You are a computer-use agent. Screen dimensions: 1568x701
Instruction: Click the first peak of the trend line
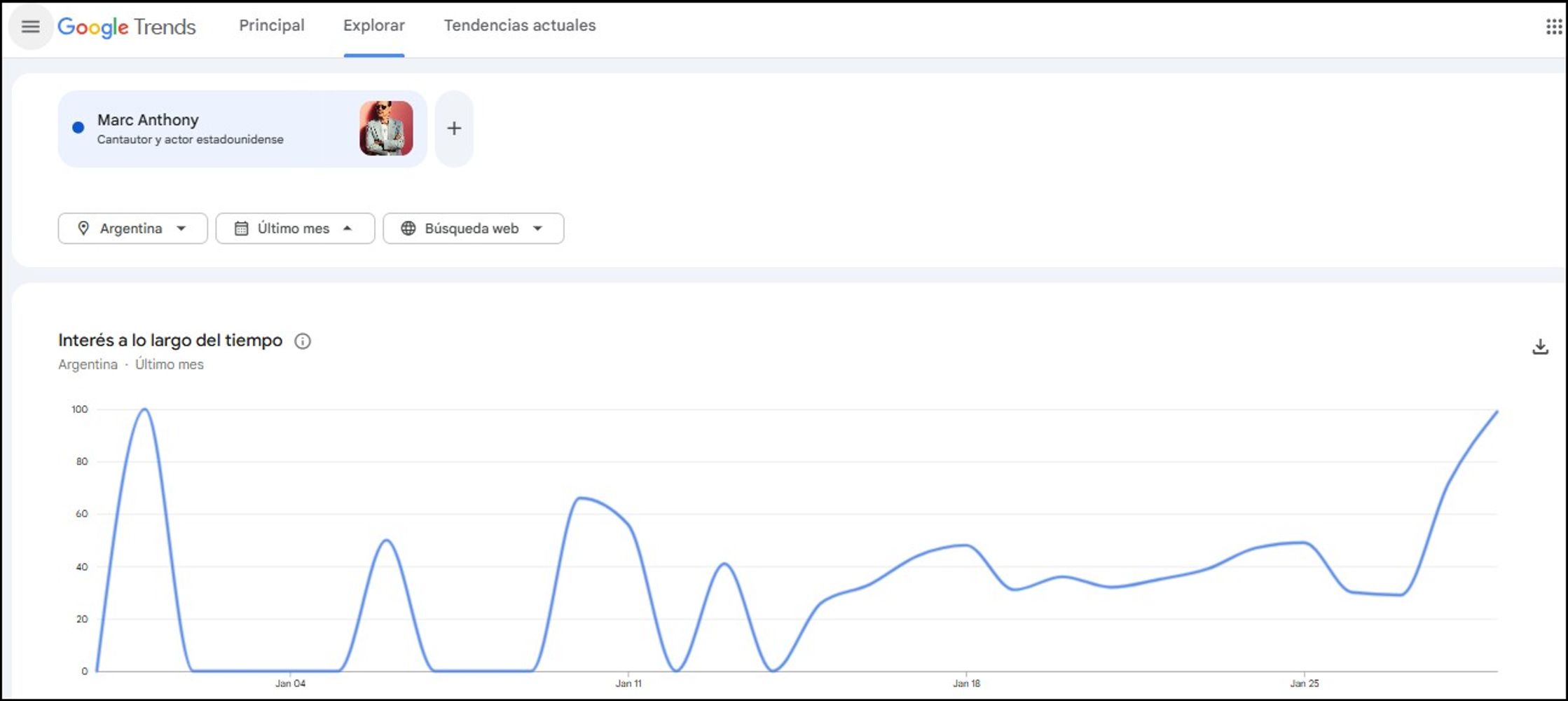click(144, 409)
